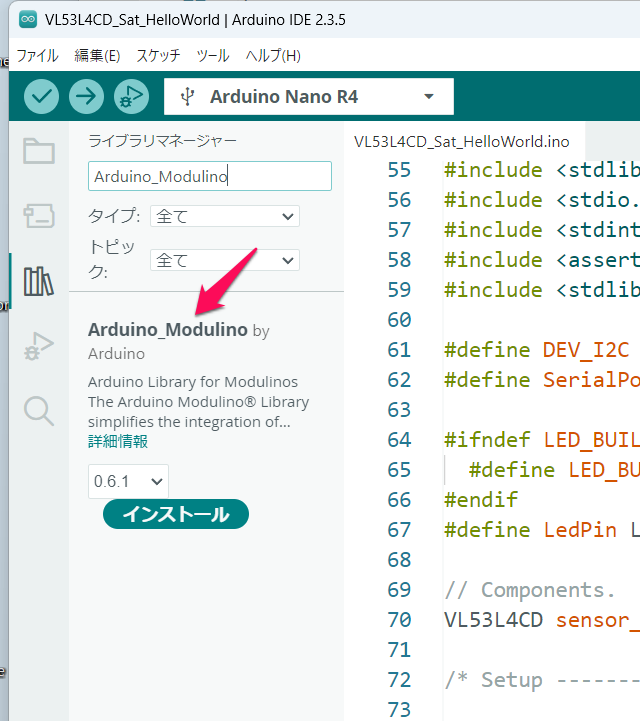Open the Arduino Nano R4 board selector
This screenshot has height=721, width=640.
click(309, 97)
